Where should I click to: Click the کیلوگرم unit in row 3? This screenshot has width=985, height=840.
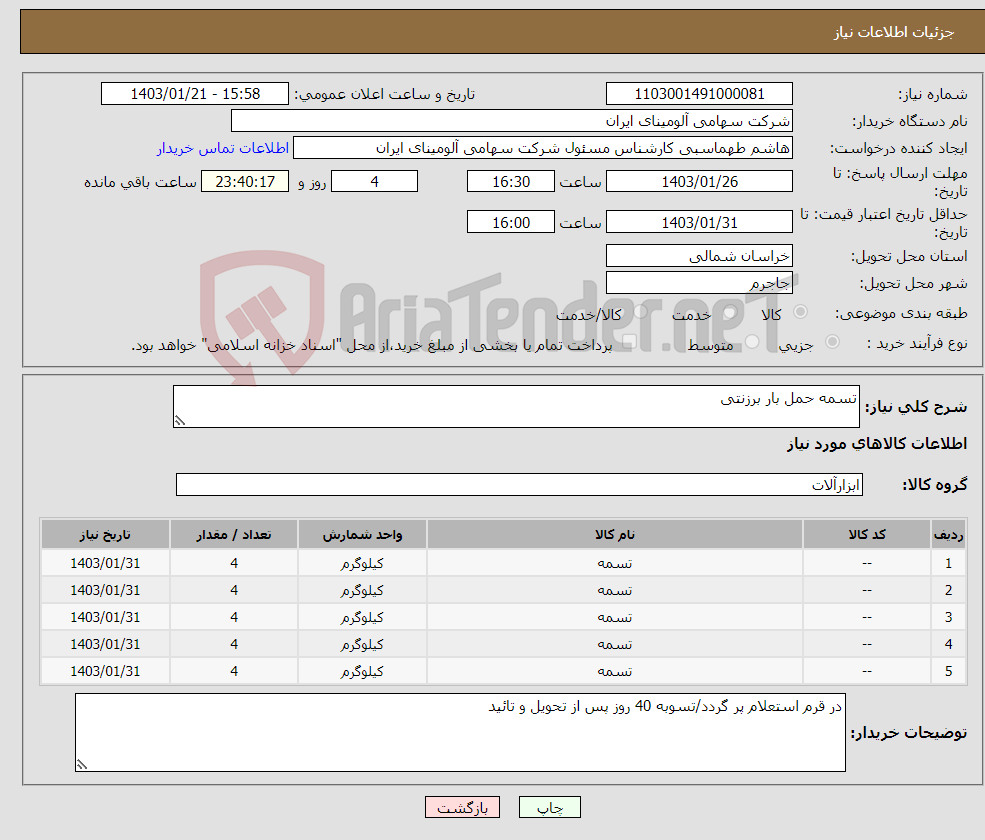pos(362,618)
